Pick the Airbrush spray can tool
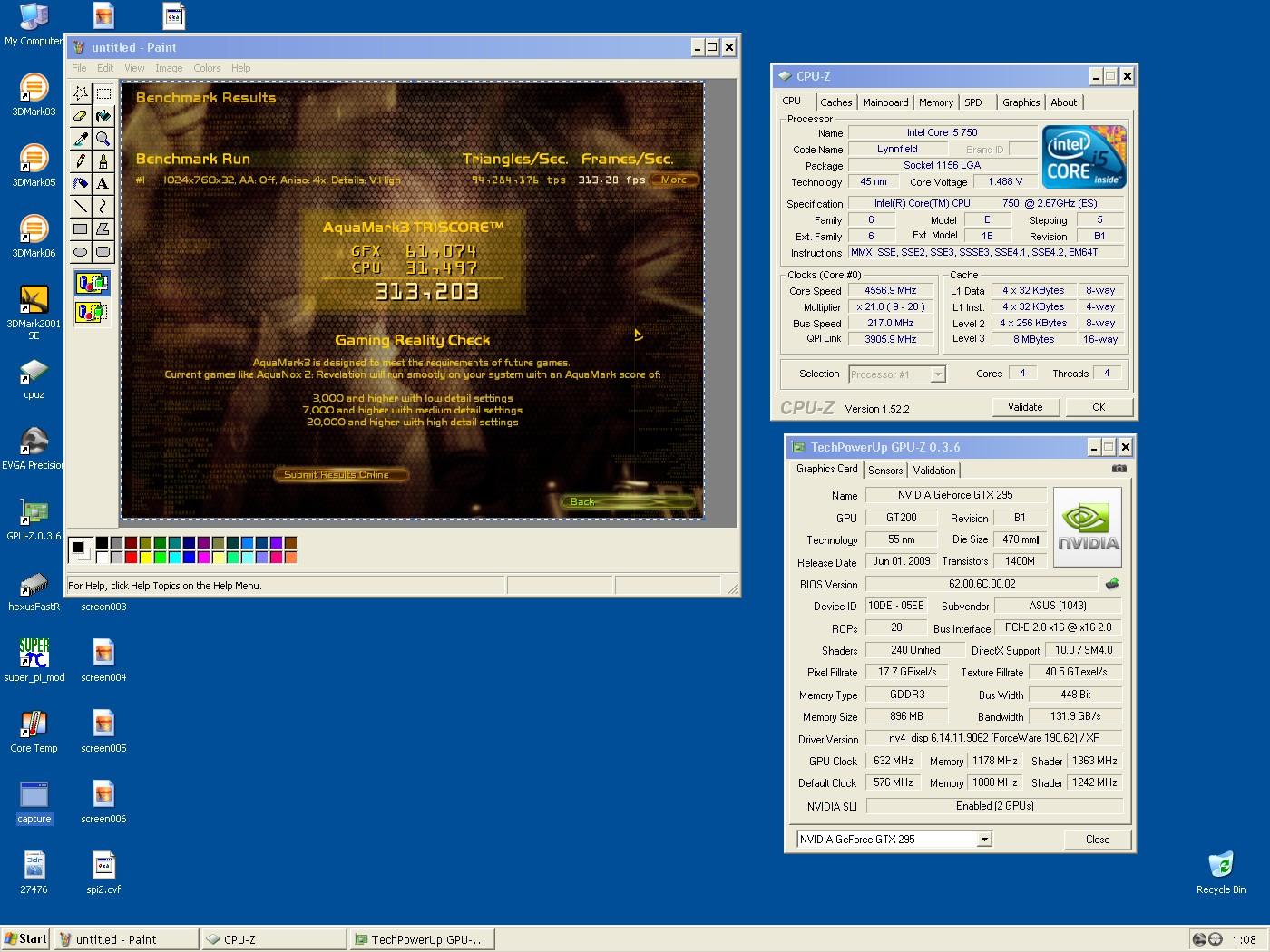Screen dimensions: 1270x952 click(x=81, y=184)
